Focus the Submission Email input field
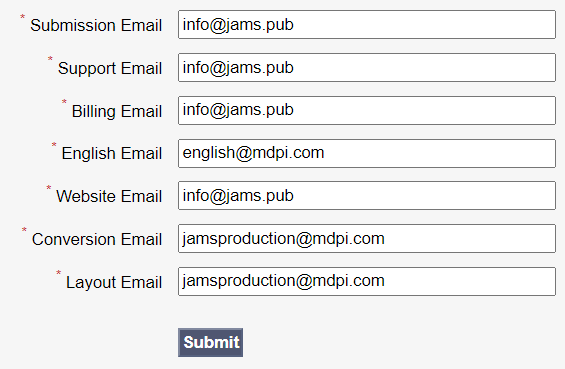Image resolution: width=565 pixels, height=369 pixels. (367, 25)
